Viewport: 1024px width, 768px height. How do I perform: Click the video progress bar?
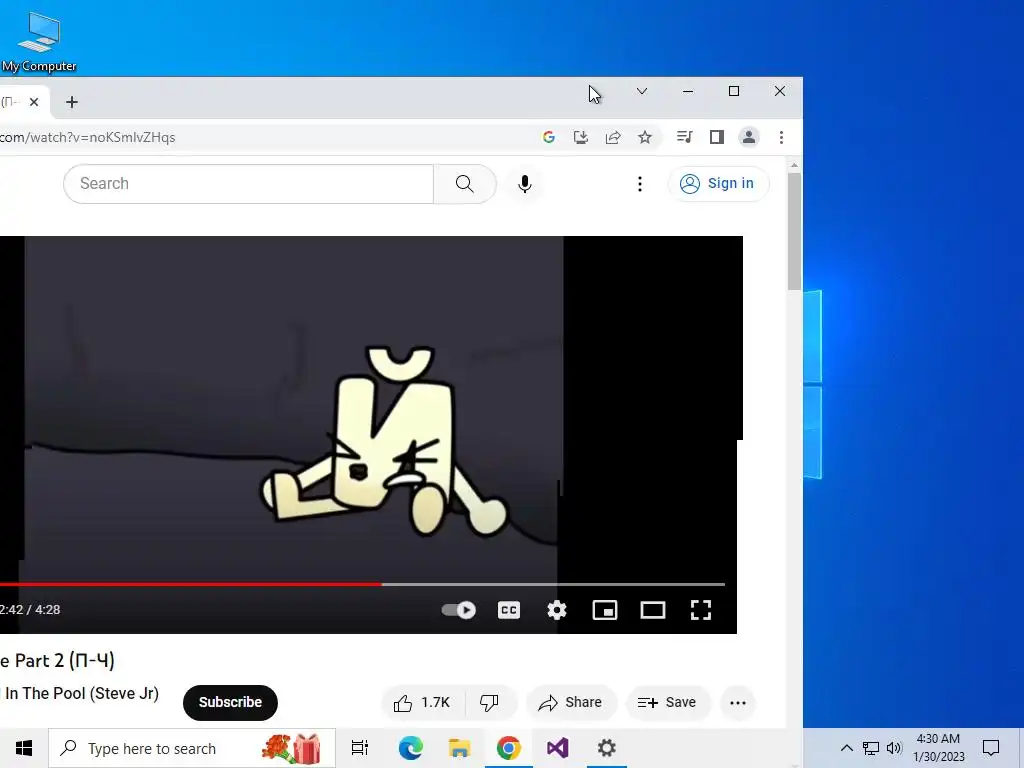(362, 584)
